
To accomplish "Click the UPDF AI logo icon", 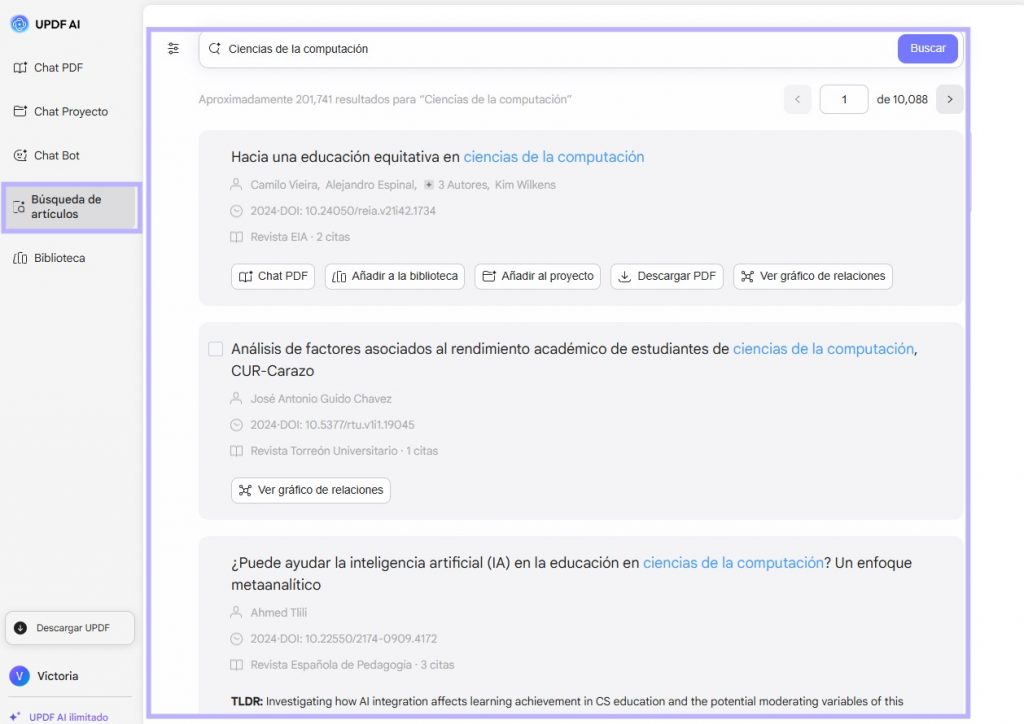I will 20,24.
